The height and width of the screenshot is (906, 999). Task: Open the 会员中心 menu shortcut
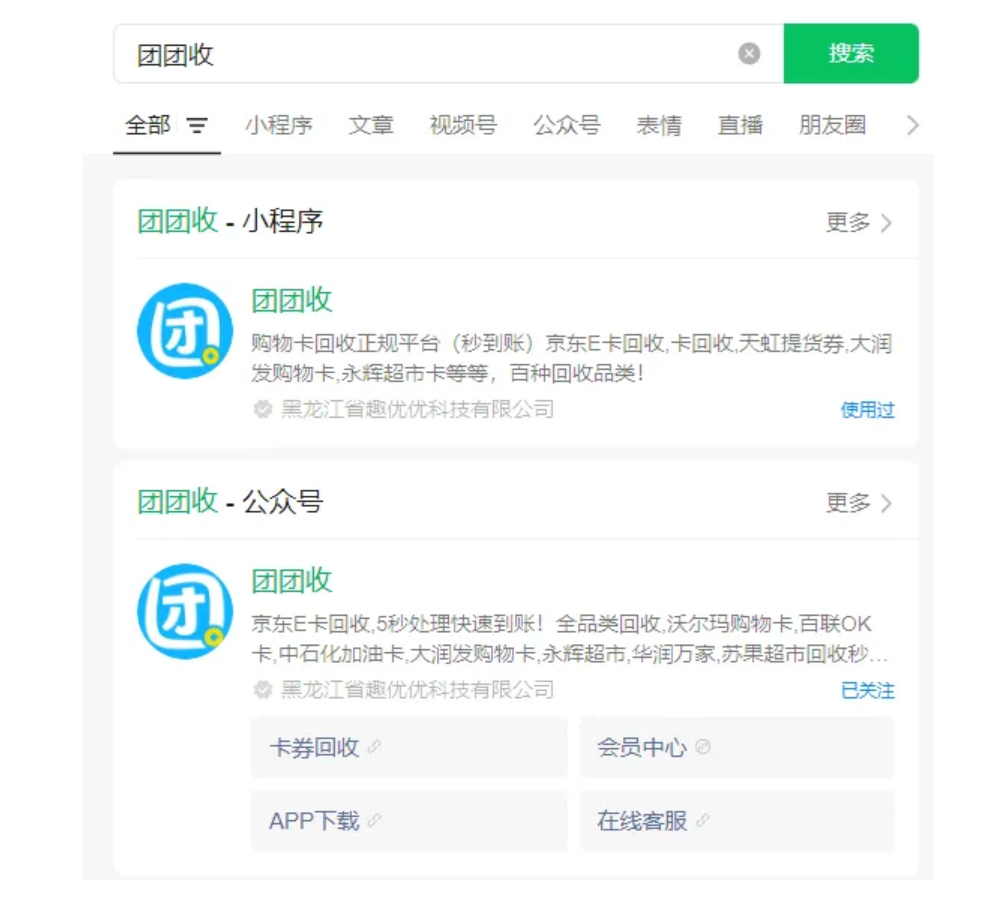737,747
